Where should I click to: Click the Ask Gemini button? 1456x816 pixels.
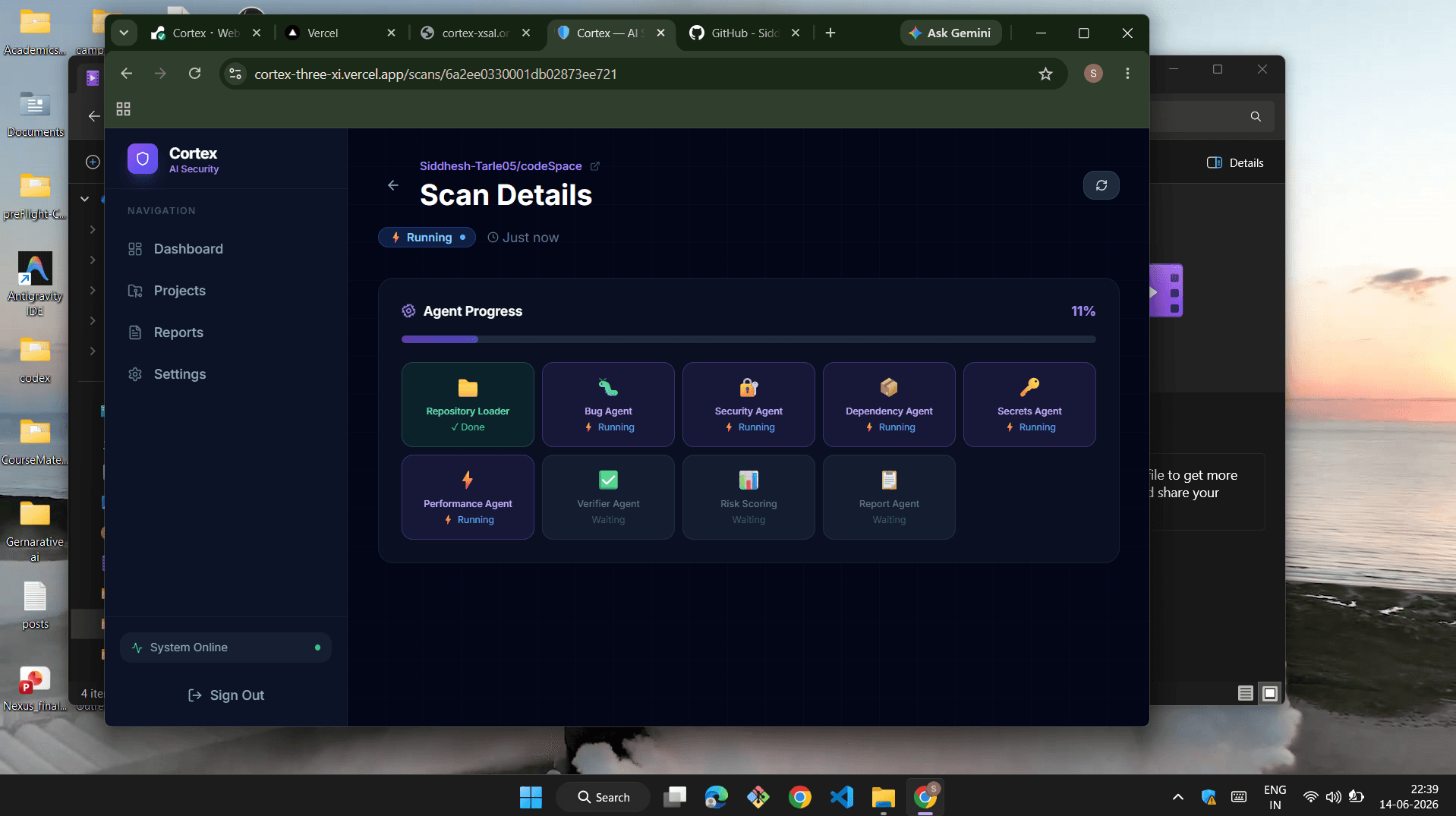(950, 33)
